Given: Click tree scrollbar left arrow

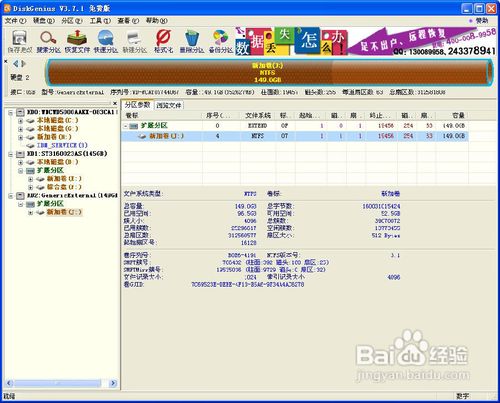Looking at the screenshot, I should pos(9,383).
